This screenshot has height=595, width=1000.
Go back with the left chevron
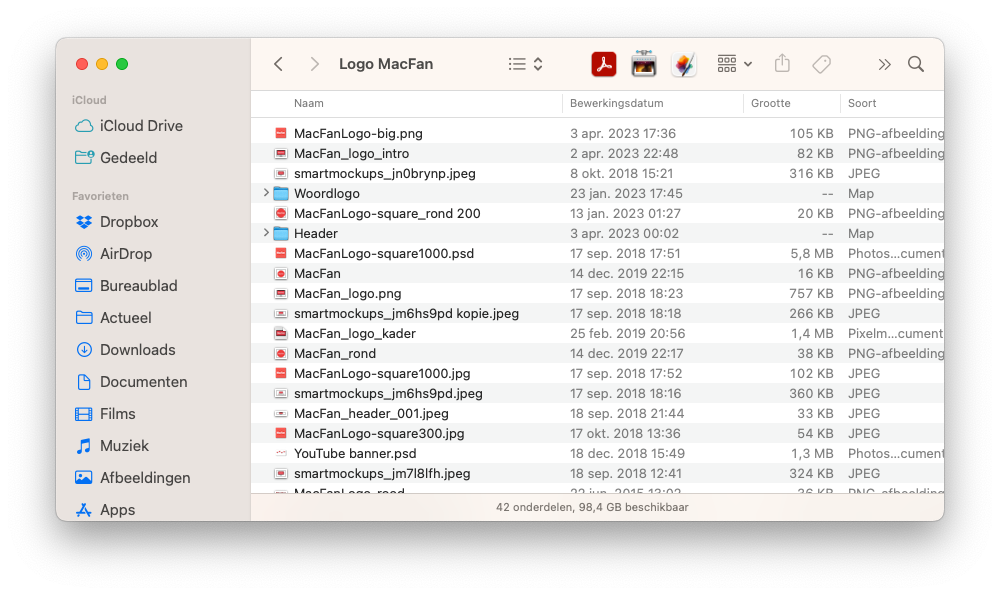coord(278,64)
